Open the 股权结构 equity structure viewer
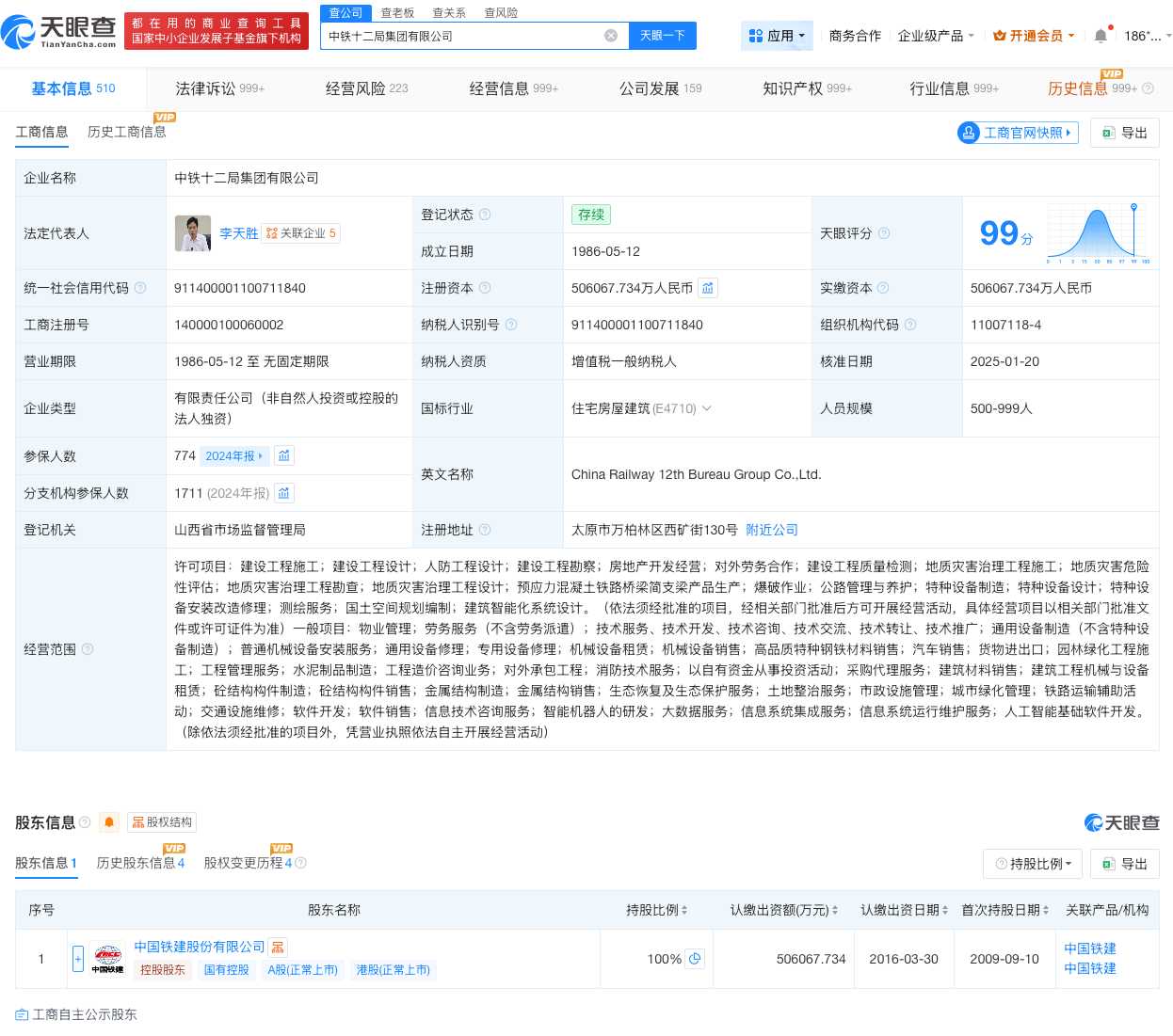The width and height of the screenshot is (1173, 1036). click(161, 821)
